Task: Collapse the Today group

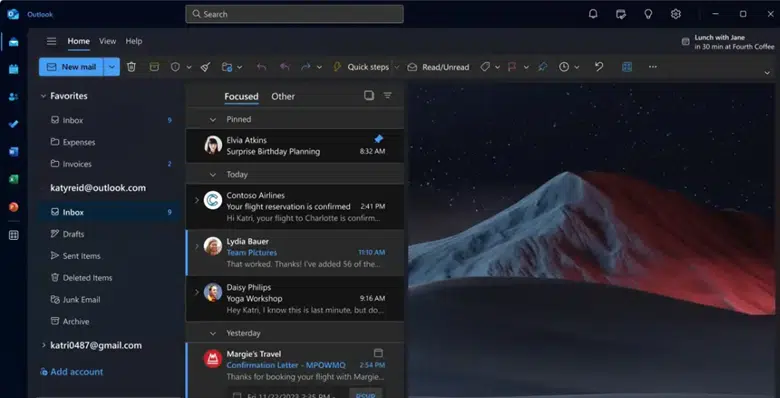Action: 213,175
